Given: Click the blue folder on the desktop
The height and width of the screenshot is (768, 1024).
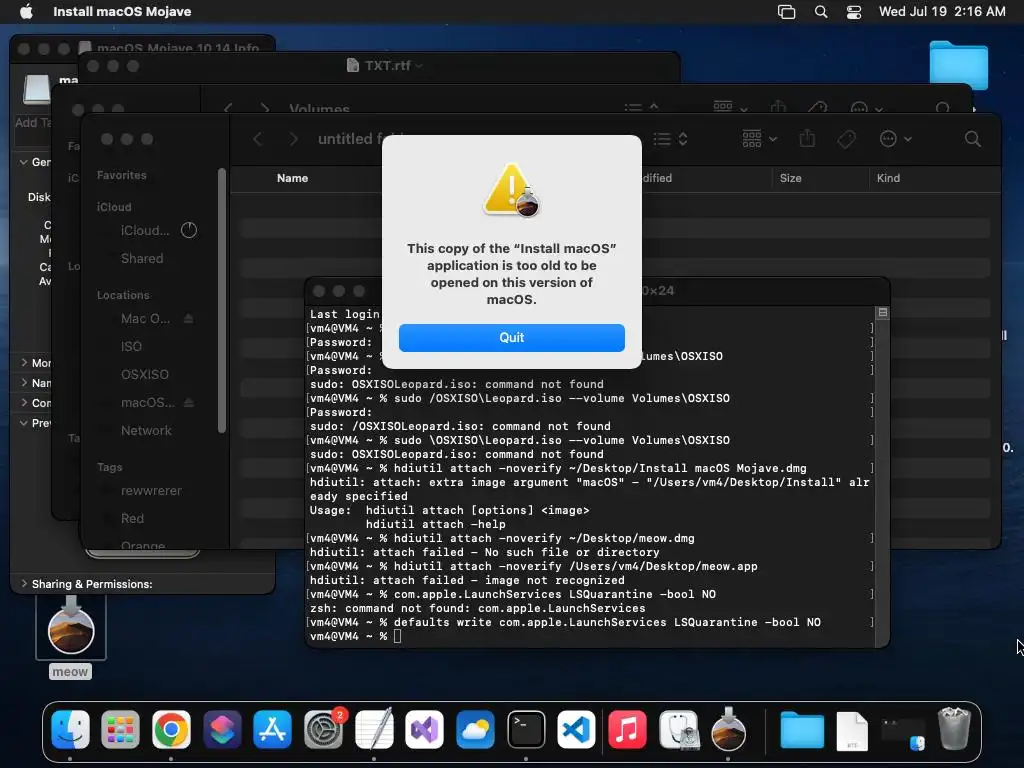Looking at the screenshot, I should [959, 64].
